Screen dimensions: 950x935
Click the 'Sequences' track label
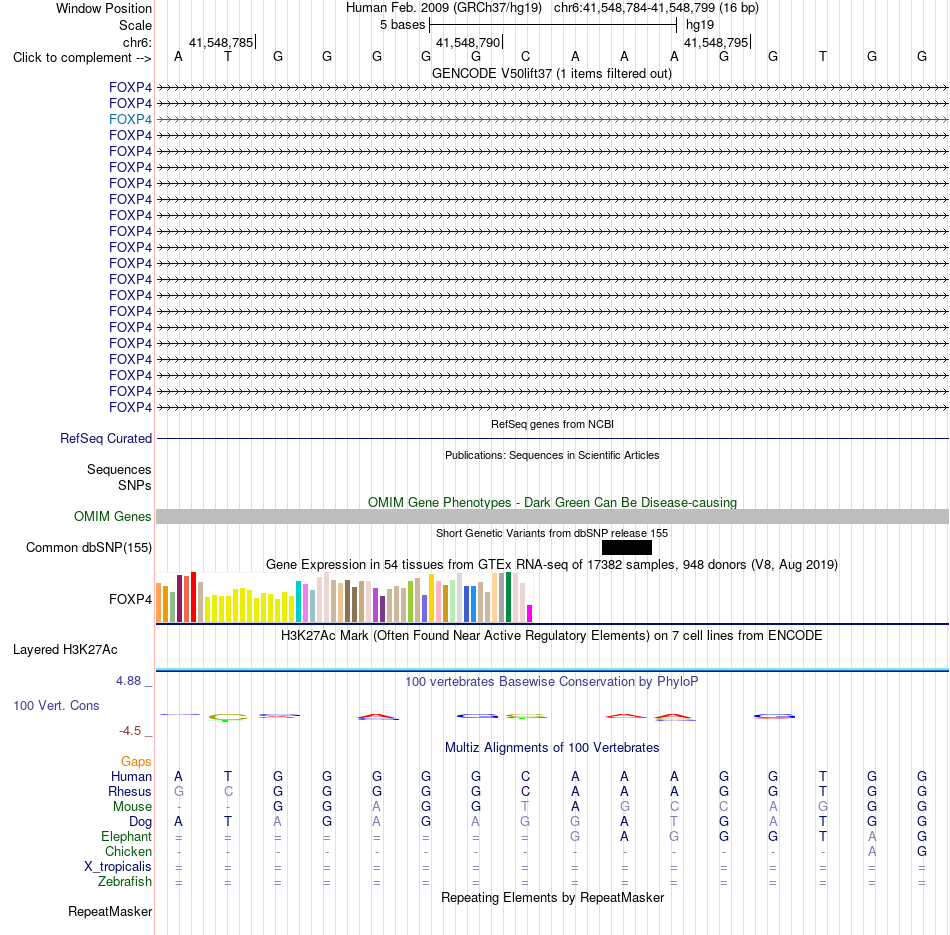coord(119,470)
